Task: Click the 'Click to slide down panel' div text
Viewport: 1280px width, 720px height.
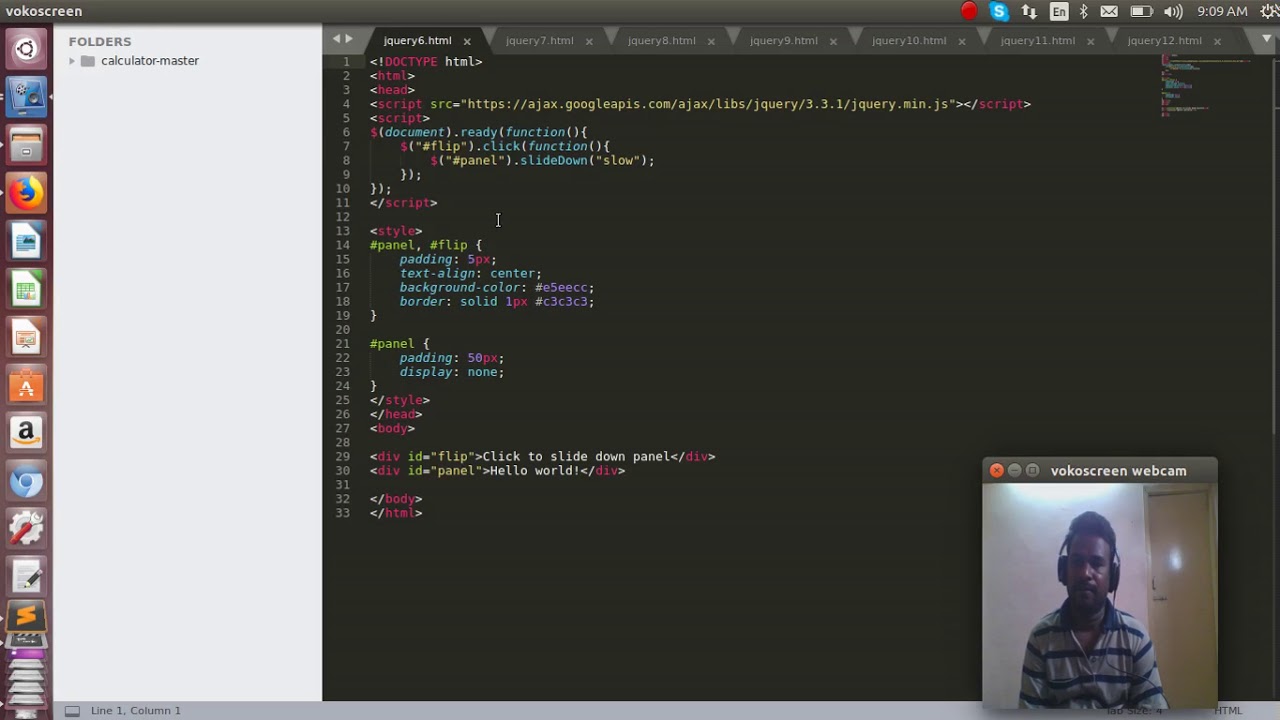Action: pos(576,456)
